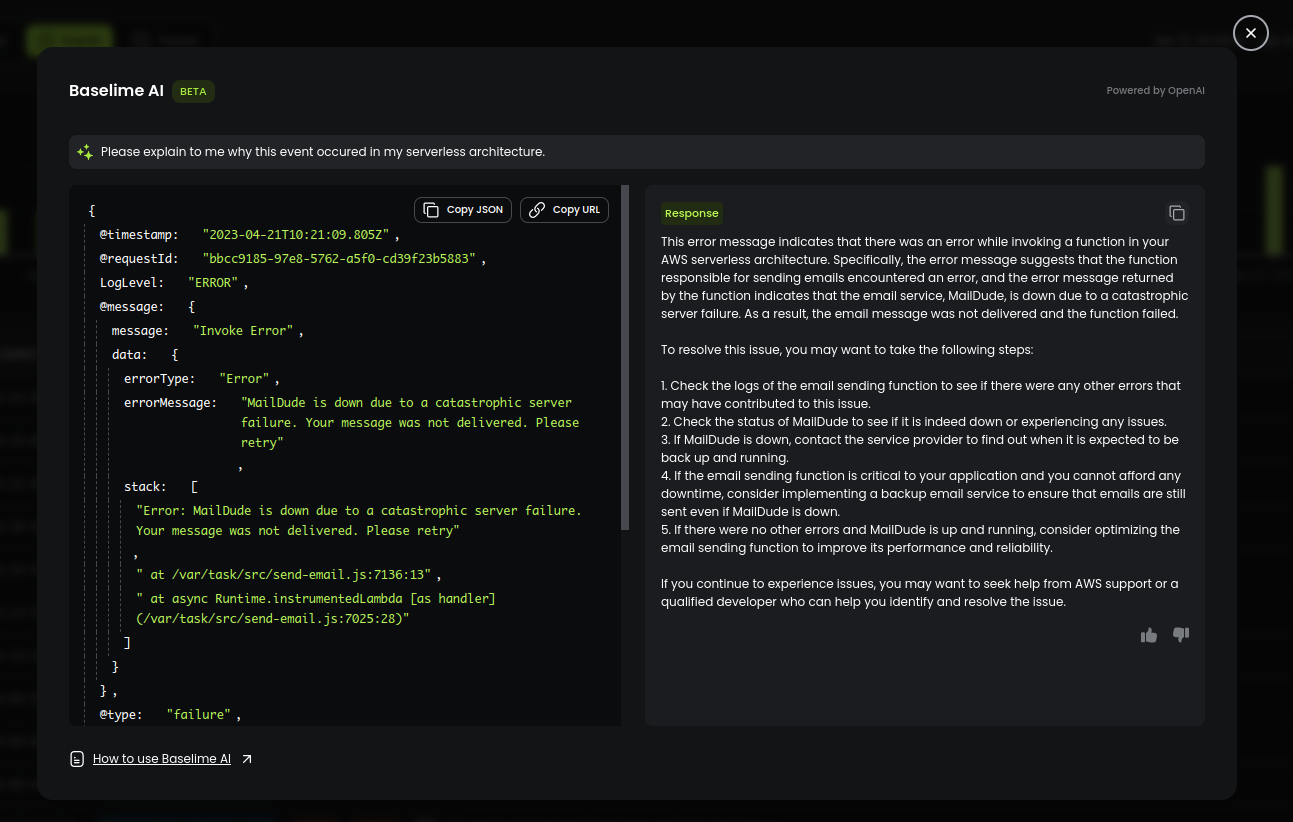Select the @requestId value

[x=338, y=259]
